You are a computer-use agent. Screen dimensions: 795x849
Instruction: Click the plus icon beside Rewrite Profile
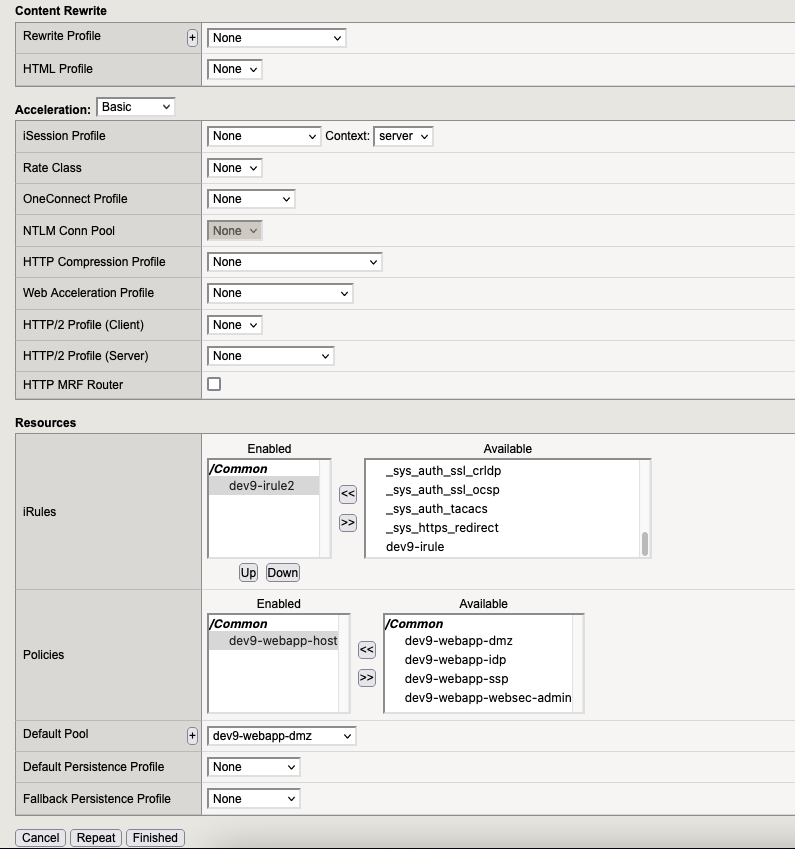click(x=192, y=37)
